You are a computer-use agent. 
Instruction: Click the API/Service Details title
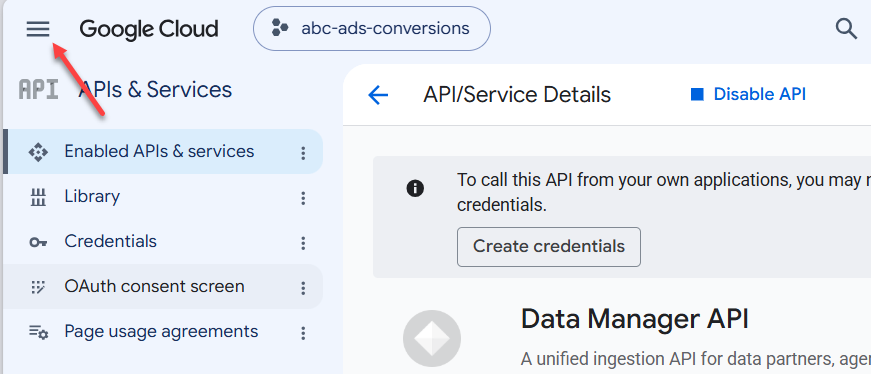pos(517,95)
